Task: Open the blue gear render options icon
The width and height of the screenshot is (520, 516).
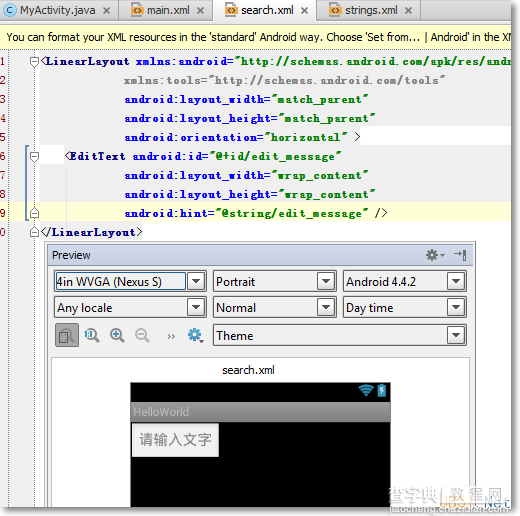Action: click(195, 335)
